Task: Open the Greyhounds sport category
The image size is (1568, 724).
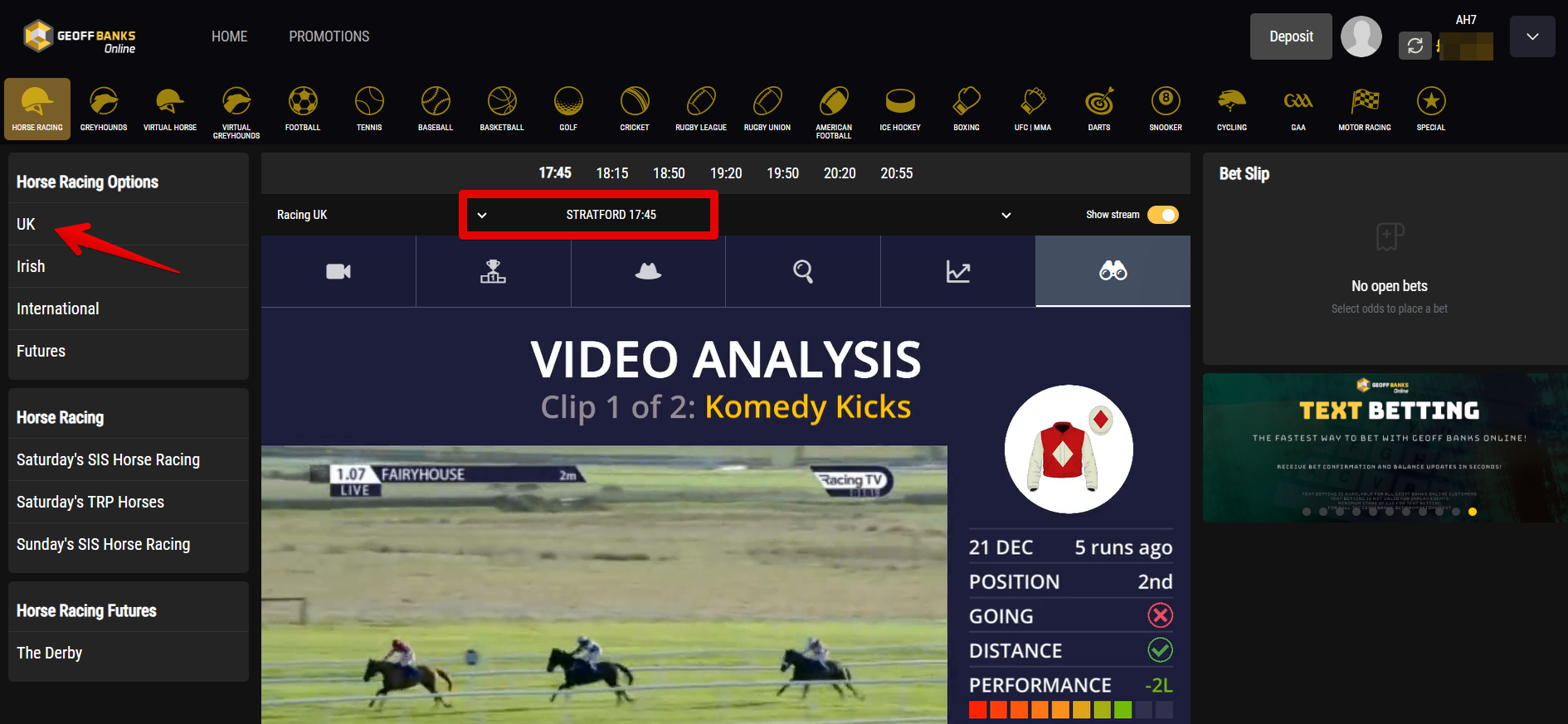Action: (x=104, y=109)
